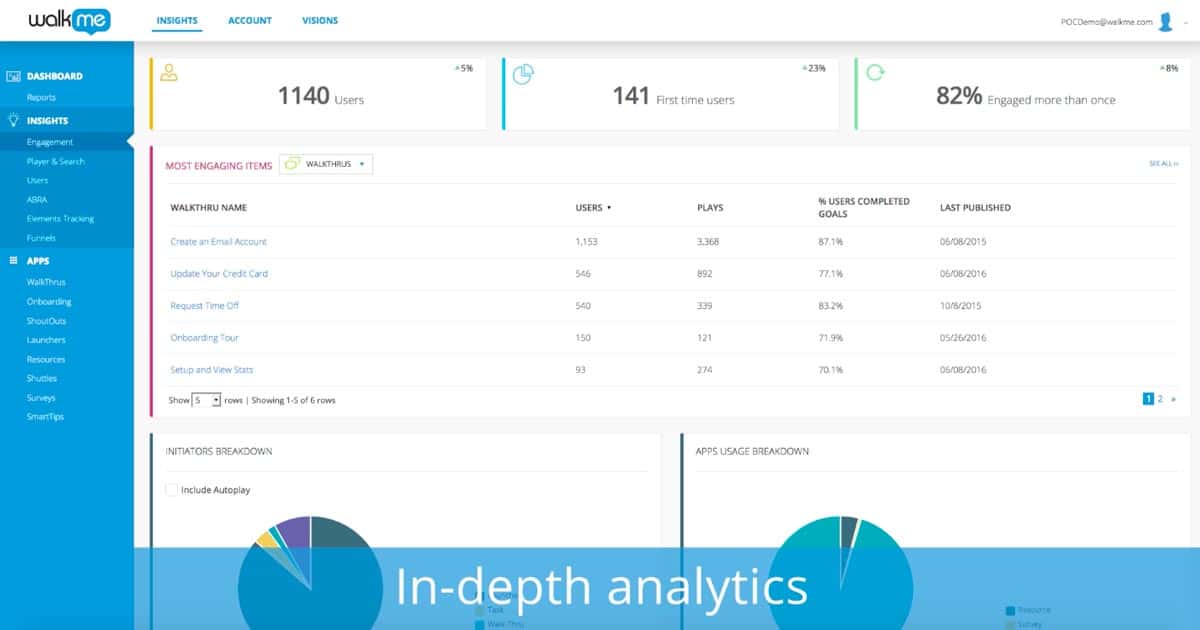
Task: Open SmartTips in the sidebar
Action: coord(45,416)
